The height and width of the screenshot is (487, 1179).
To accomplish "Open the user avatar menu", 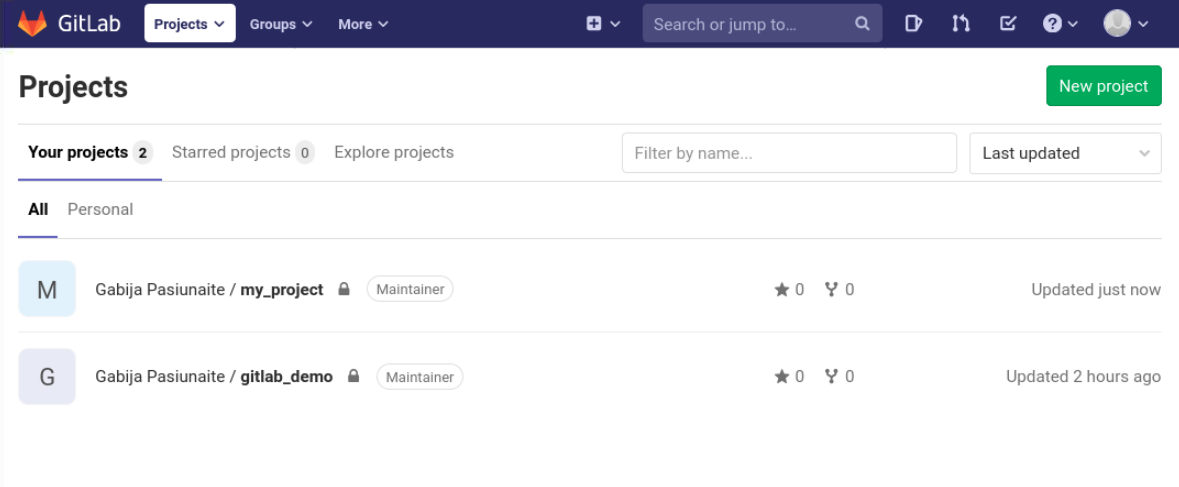I will pyautogui.click(x=1125, y=24).
